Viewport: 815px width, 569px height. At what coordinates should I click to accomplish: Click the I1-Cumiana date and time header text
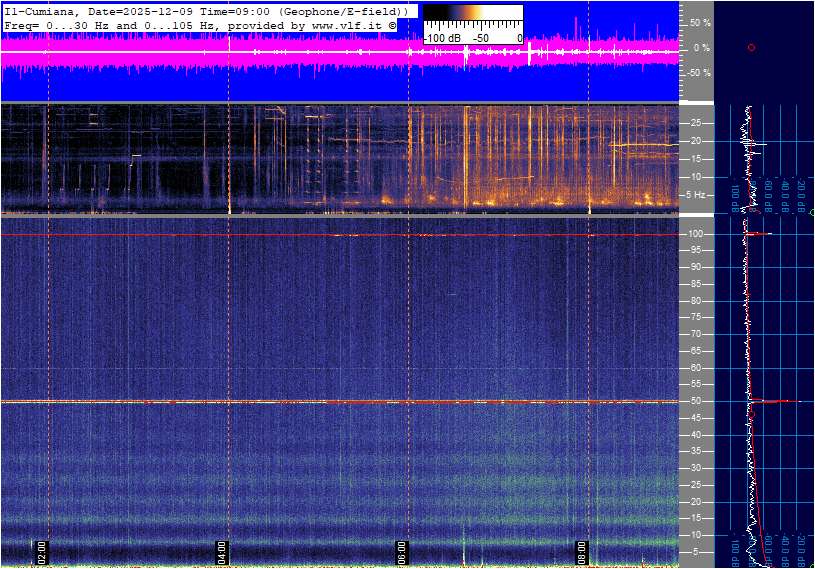tap(205, 10)
